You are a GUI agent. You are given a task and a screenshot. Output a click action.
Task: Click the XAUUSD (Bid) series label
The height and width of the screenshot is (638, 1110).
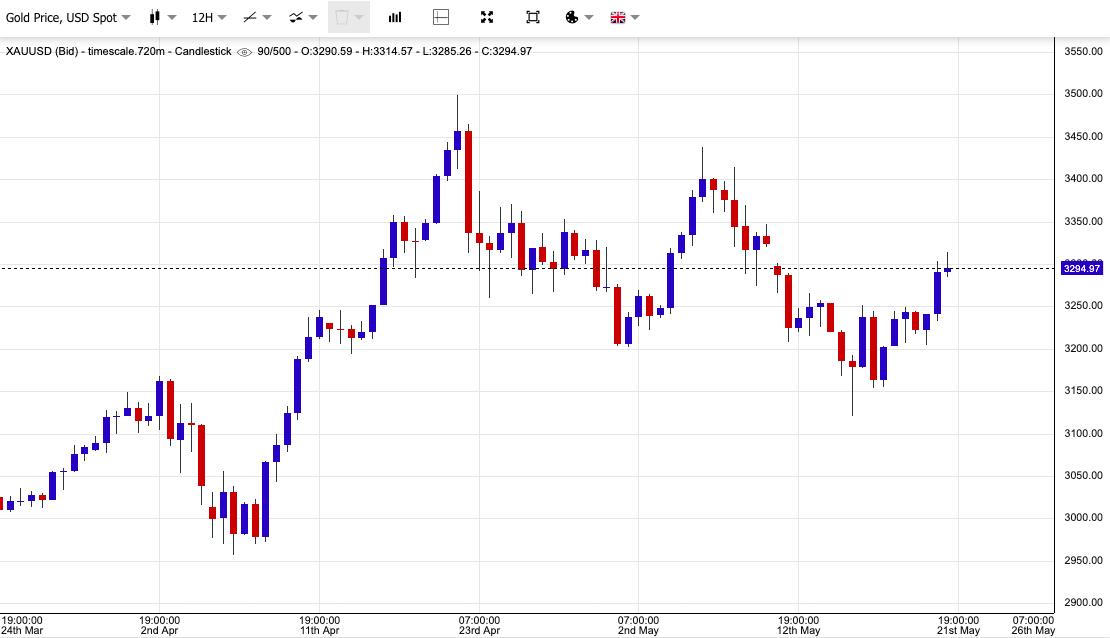[42, 51]
